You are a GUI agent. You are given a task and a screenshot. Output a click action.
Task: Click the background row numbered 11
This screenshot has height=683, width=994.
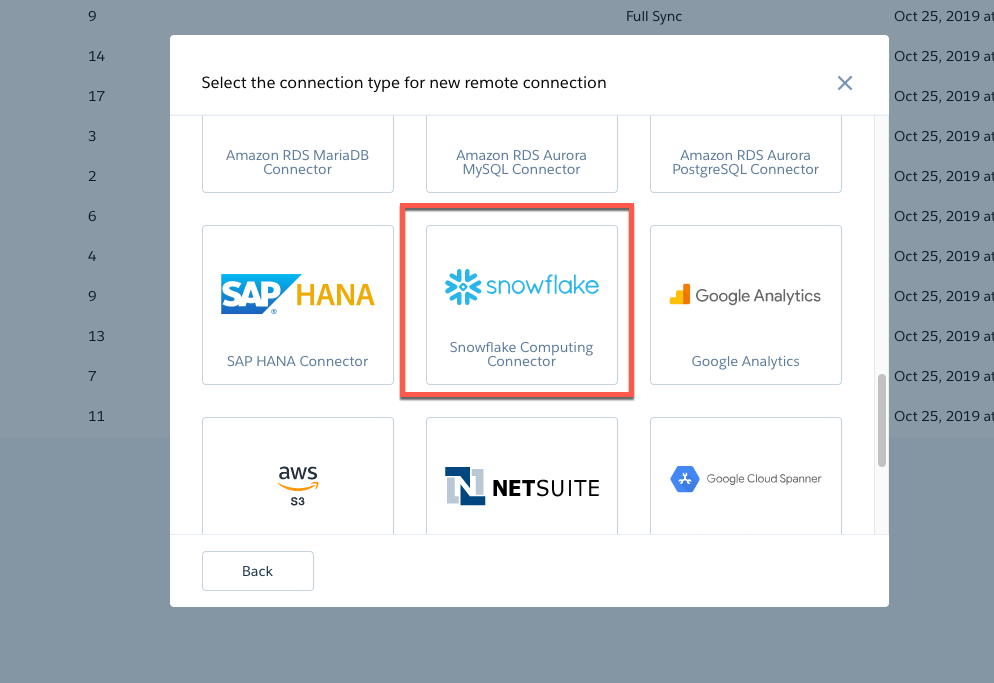coord(96,416)
